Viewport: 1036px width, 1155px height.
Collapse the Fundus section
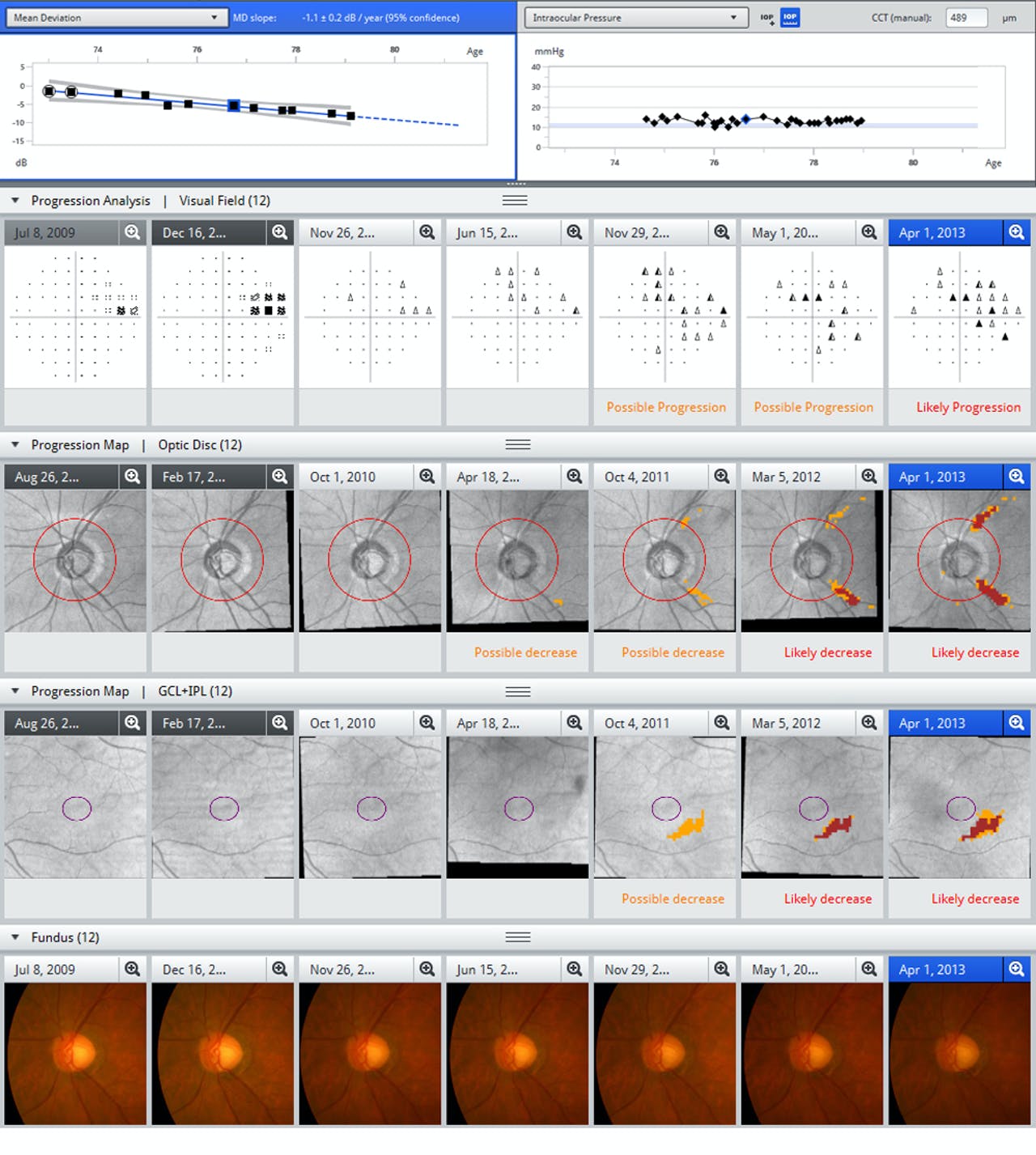[x=15, y=937]
